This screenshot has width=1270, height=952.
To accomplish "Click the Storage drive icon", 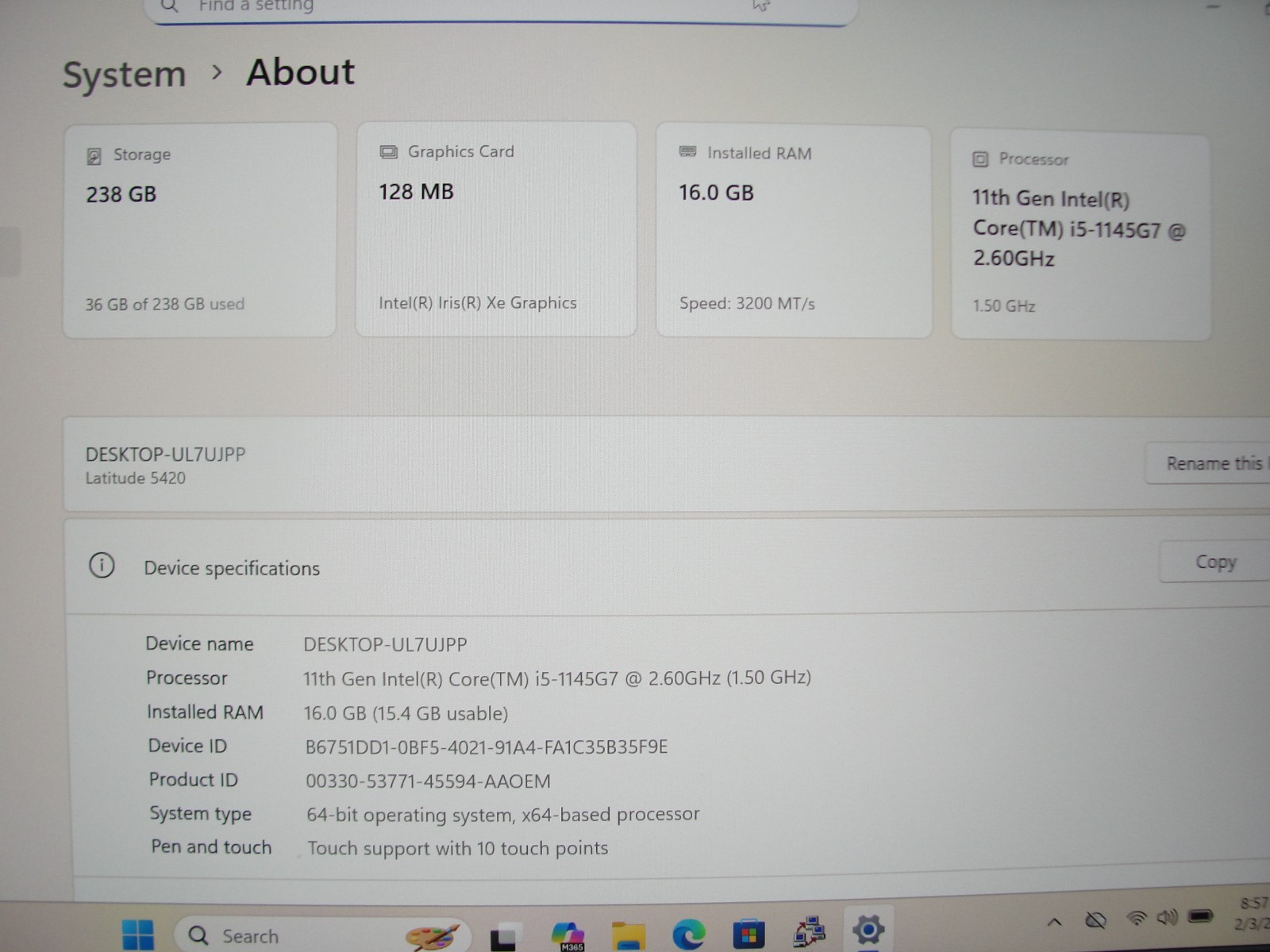I will pos(94,155).
